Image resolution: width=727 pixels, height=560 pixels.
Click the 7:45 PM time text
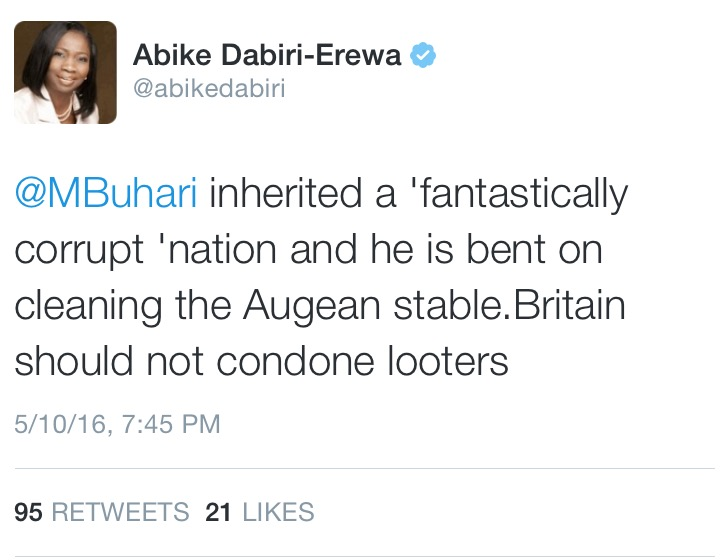tap(171, 424)
